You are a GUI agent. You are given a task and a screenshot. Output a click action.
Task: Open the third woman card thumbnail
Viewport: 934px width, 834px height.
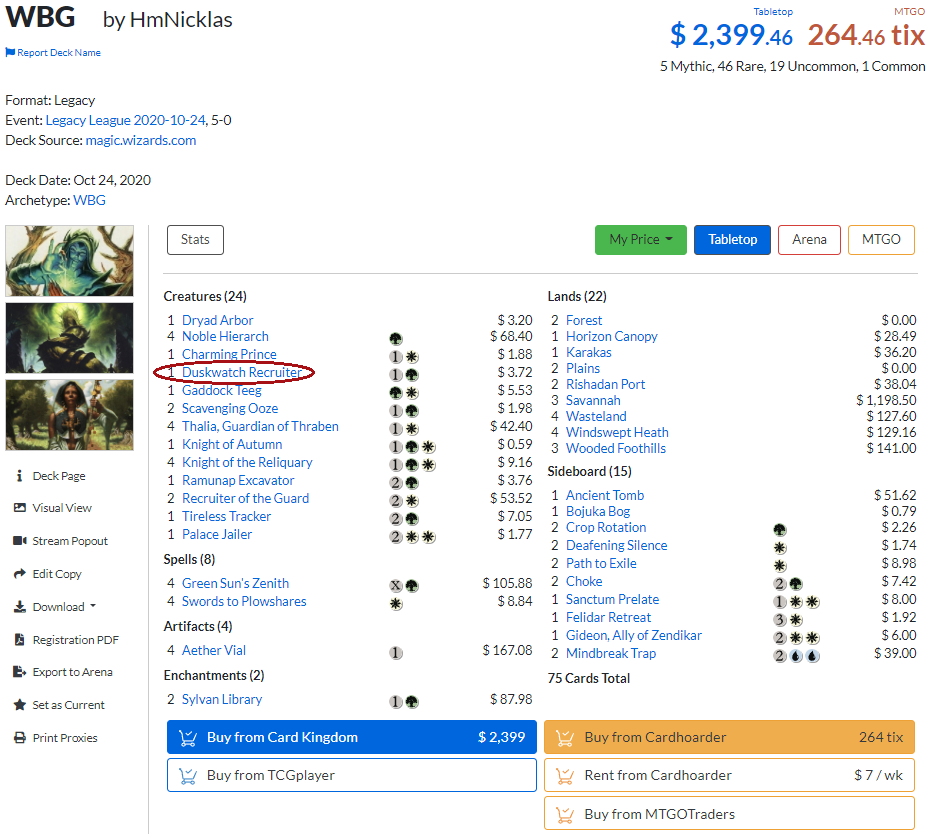[x=70, y=415]
